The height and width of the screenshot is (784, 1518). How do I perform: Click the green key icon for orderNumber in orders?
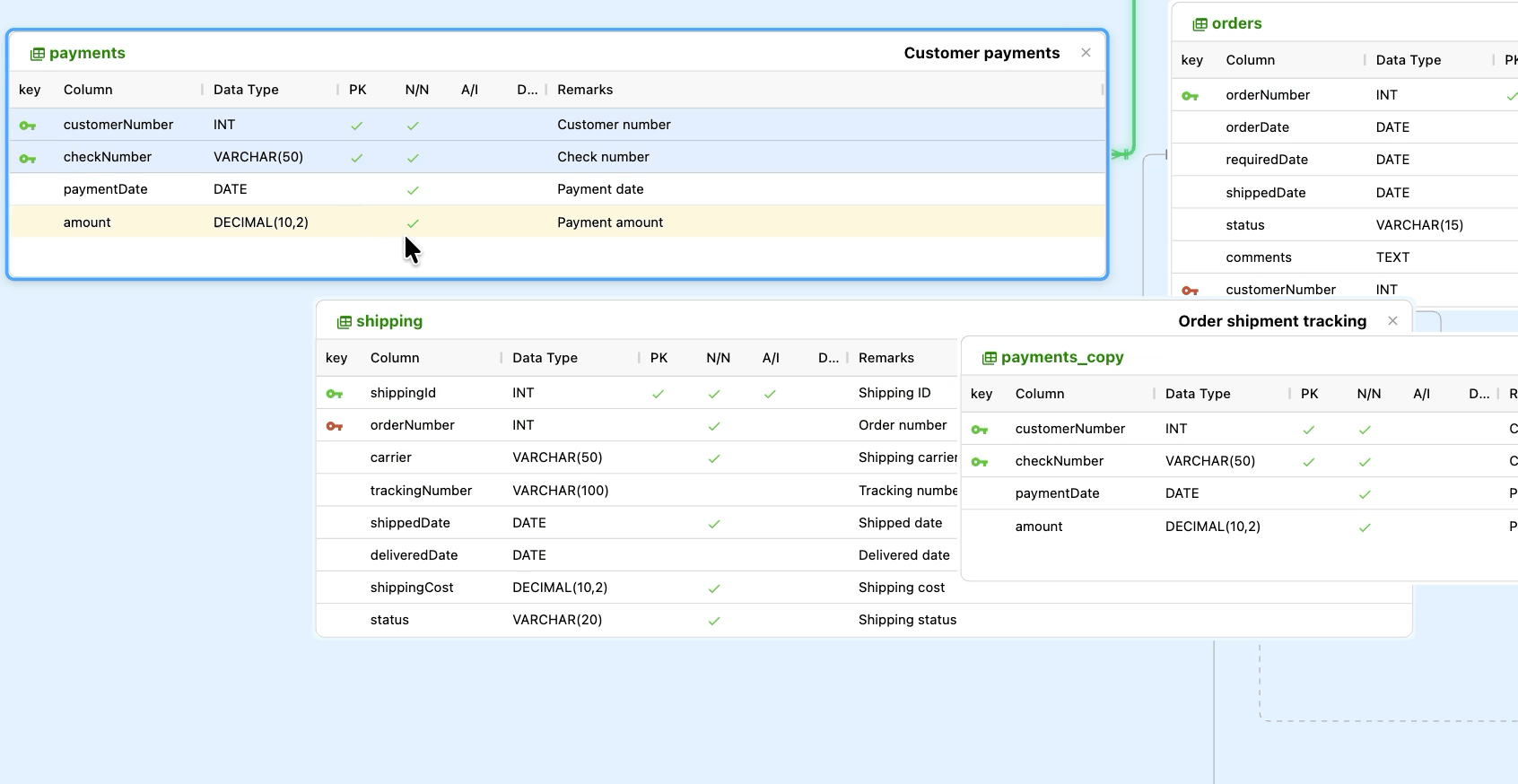(x=1191, y=96)
